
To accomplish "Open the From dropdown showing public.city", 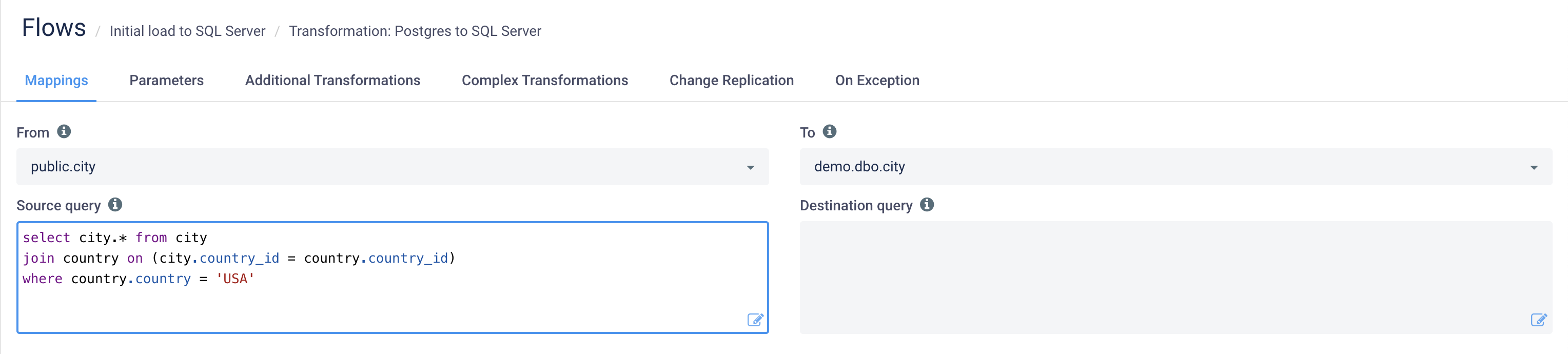I will point(393,167).
